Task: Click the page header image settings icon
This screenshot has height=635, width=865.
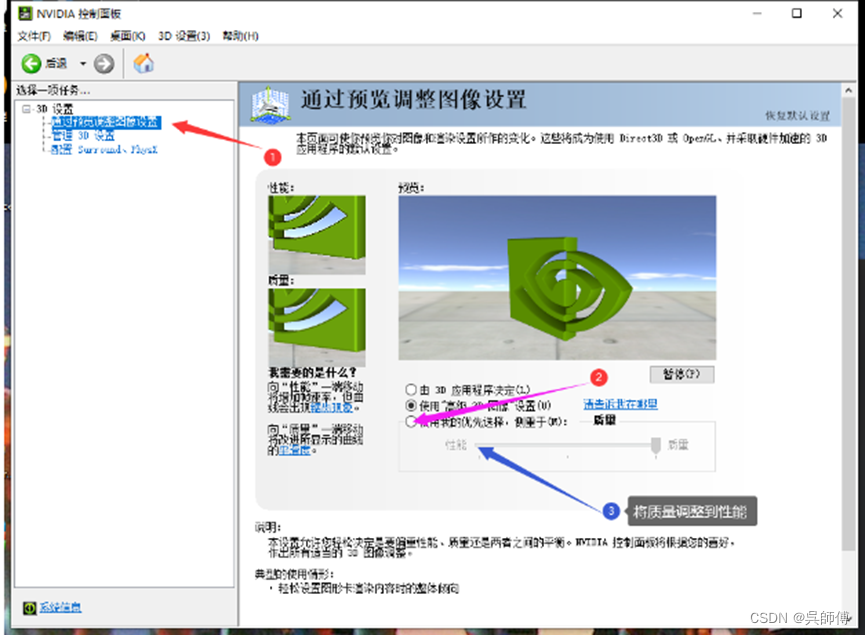Action: click(270, 104)
